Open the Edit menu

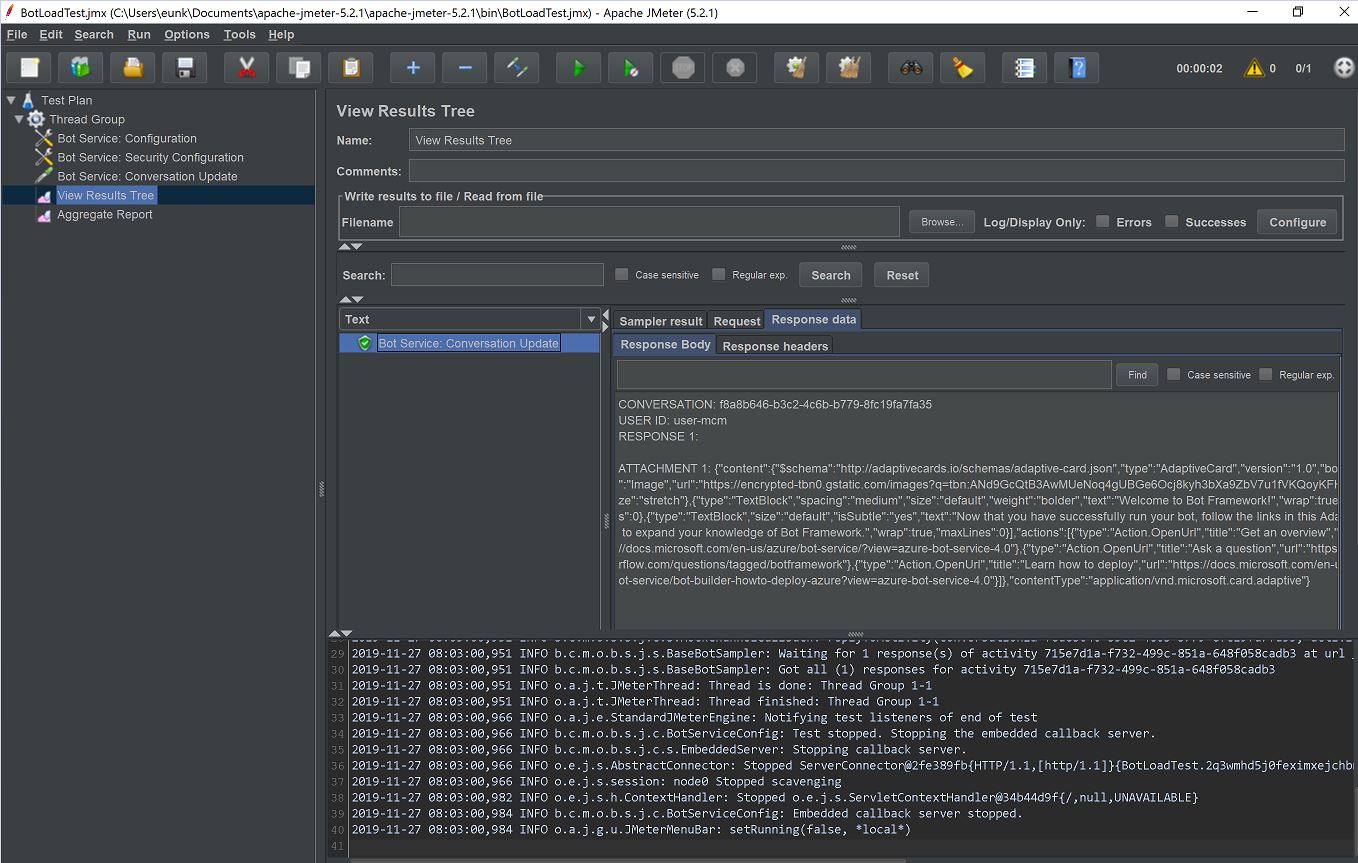point(51,34)
